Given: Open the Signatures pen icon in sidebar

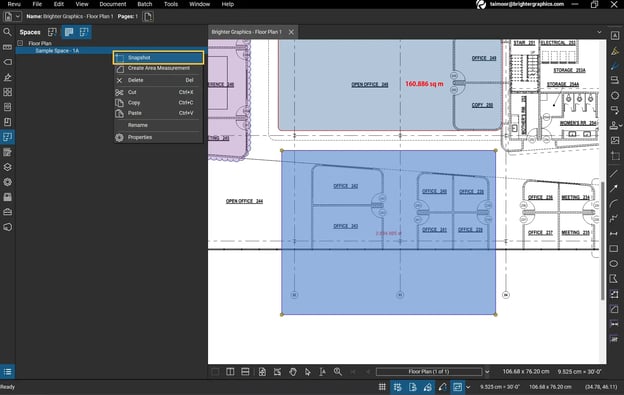Looking at the screenshot, I should [7, 77].
